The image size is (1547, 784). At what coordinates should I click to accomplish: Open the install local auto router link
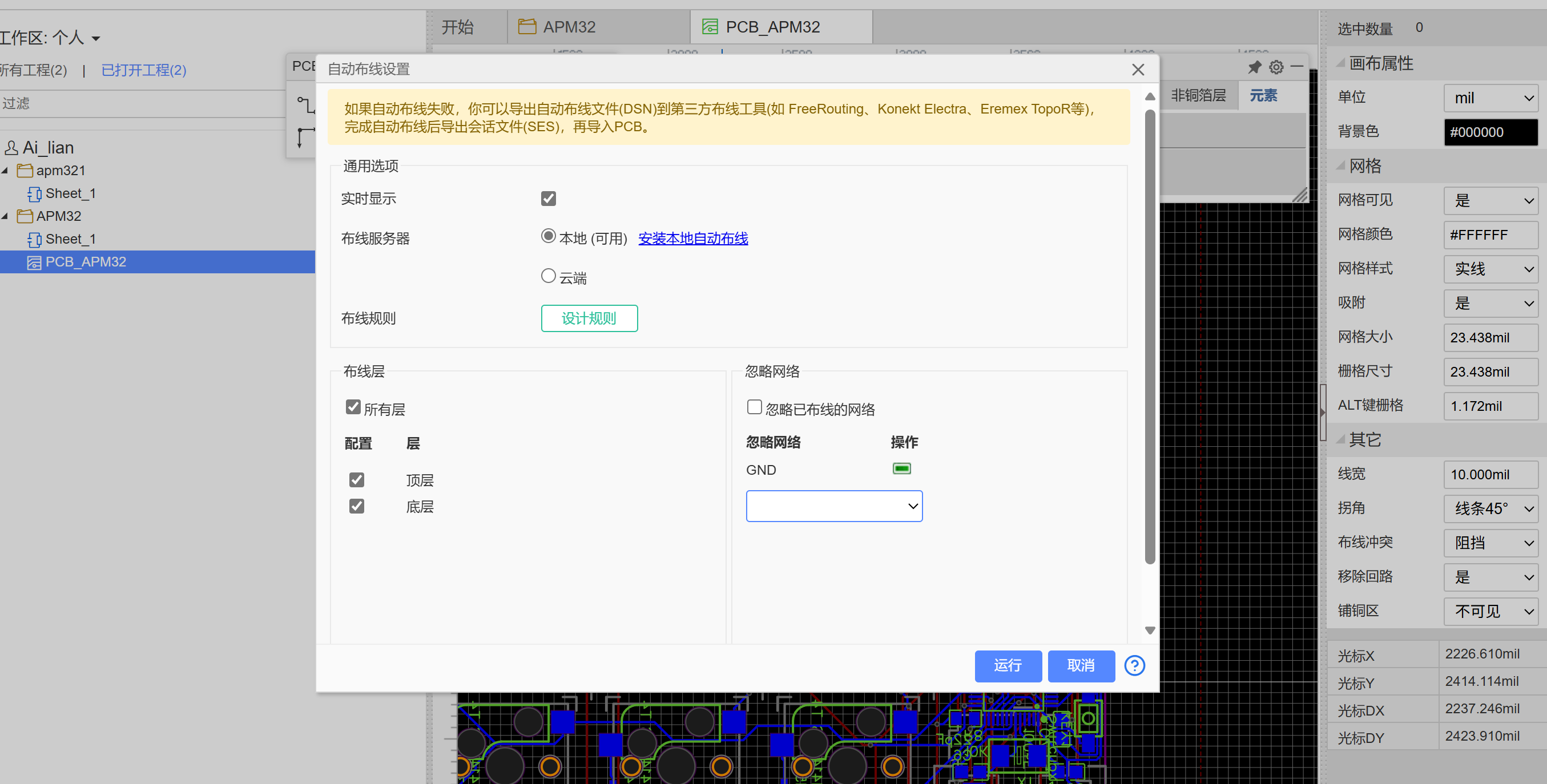pyautogui.click(x=692, y=239)
